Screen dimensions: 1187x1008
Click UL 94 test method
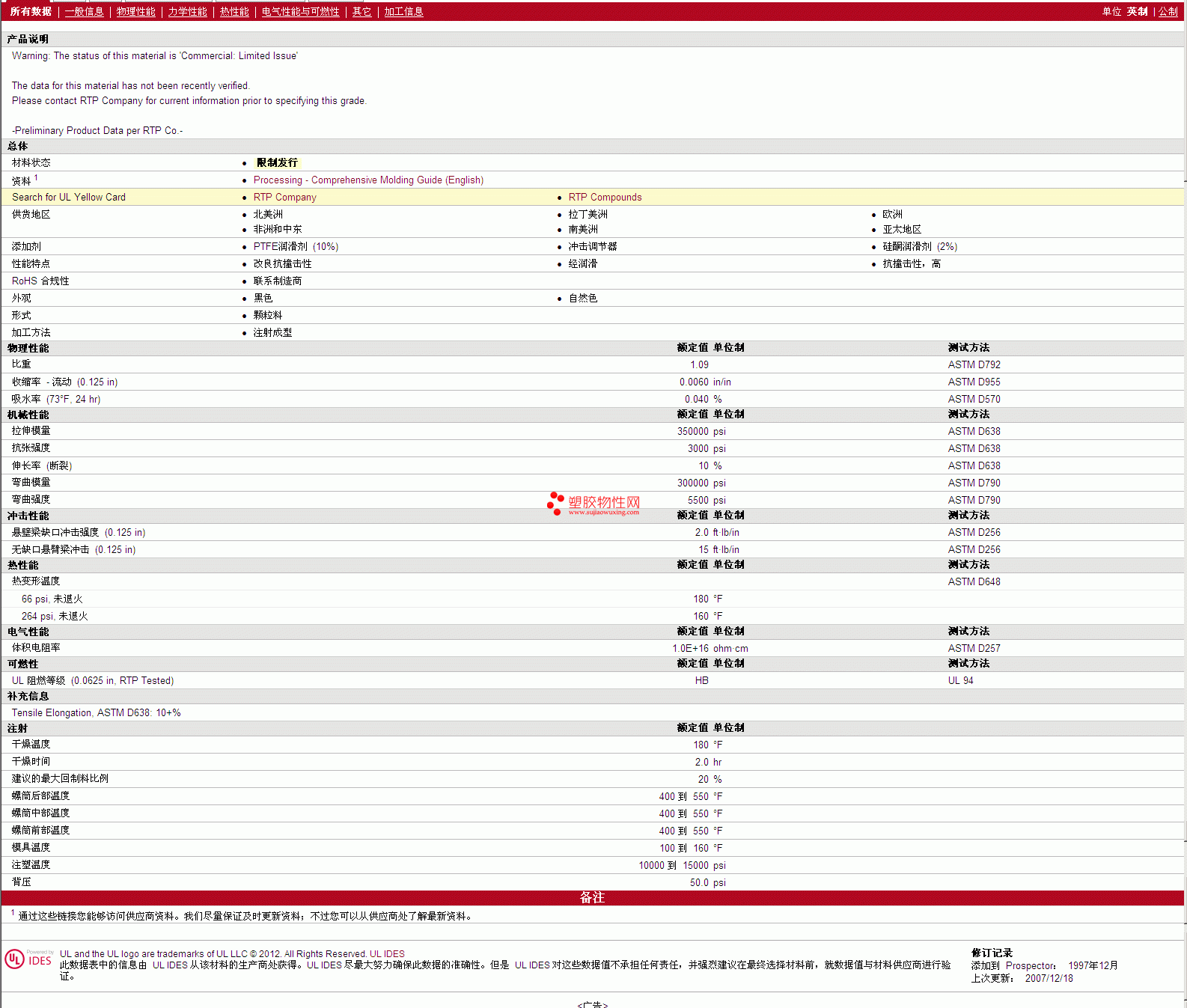pyautogui.click(x=960, y=681)
